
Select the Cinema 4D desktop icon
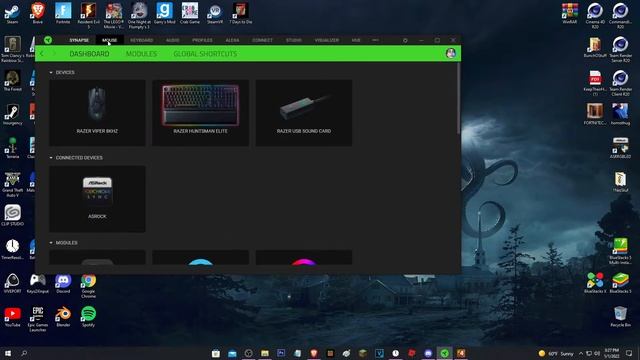pyautogui.click(x=595, y=16)
